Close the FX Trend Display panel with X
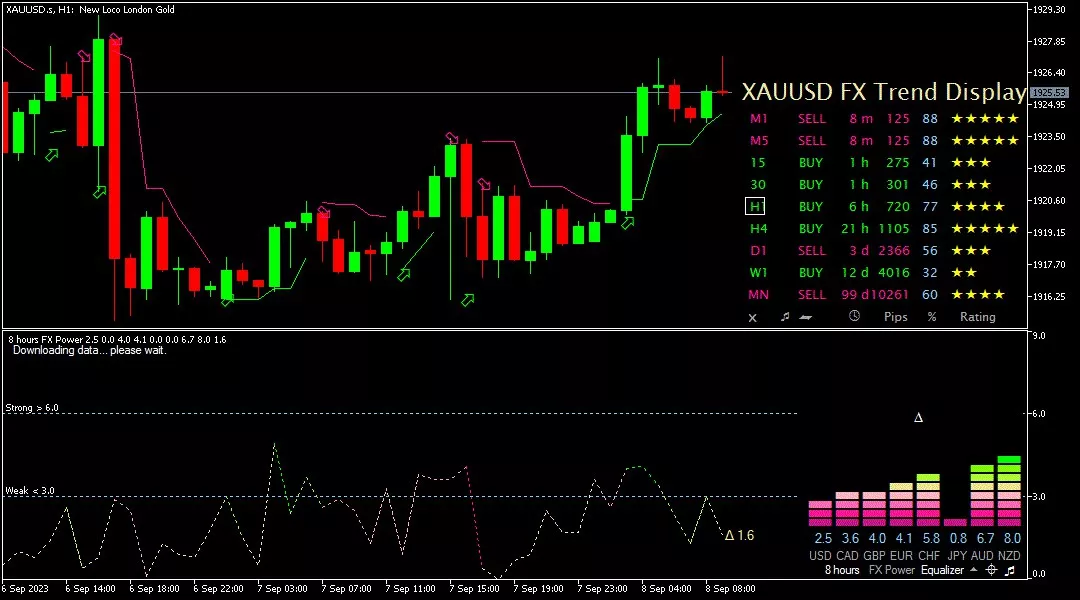This screenshot has height=600, width=1080. point(752,318)
